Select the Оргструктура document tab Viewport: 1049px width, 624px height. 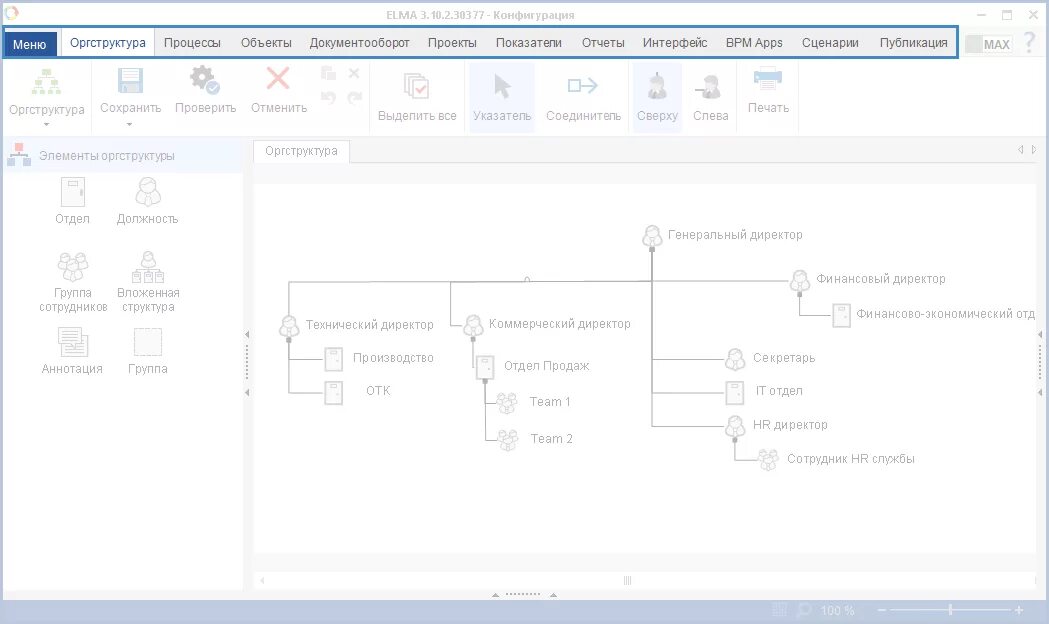301,151
